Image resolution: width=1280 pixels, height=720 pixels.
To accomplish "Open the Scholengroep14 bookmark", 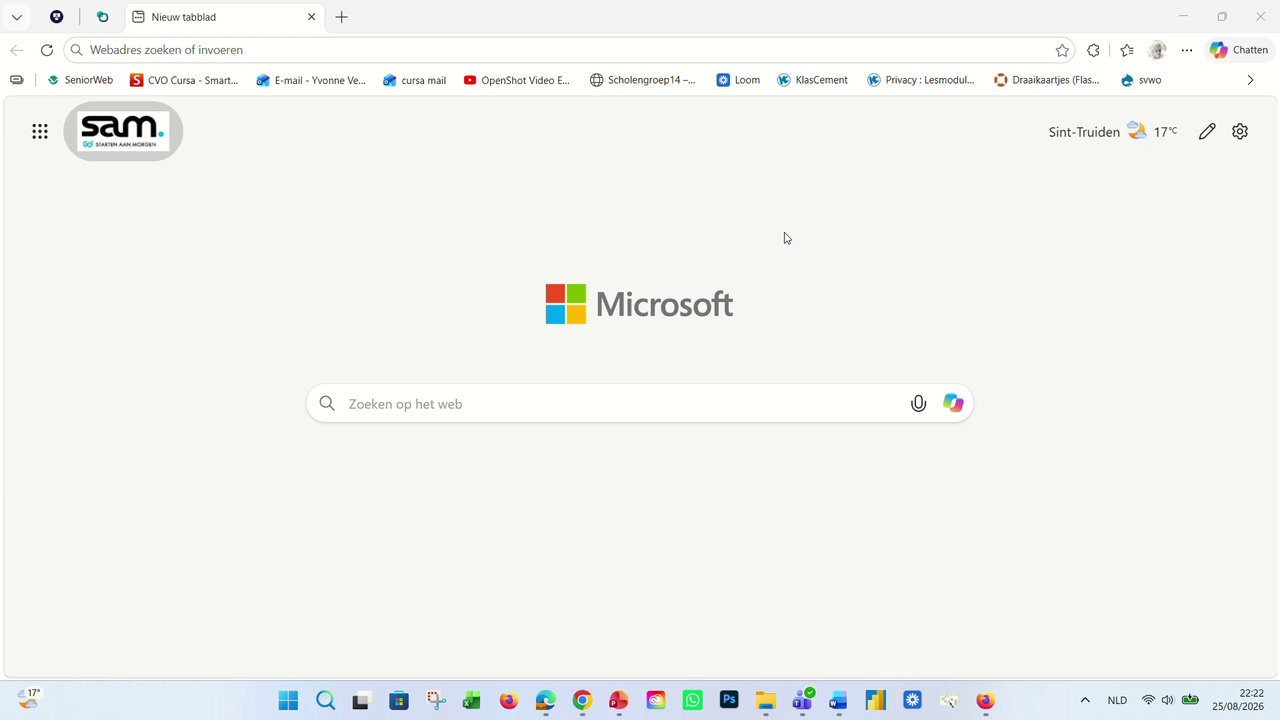I will pyautogui.click(x=642, y=80).
